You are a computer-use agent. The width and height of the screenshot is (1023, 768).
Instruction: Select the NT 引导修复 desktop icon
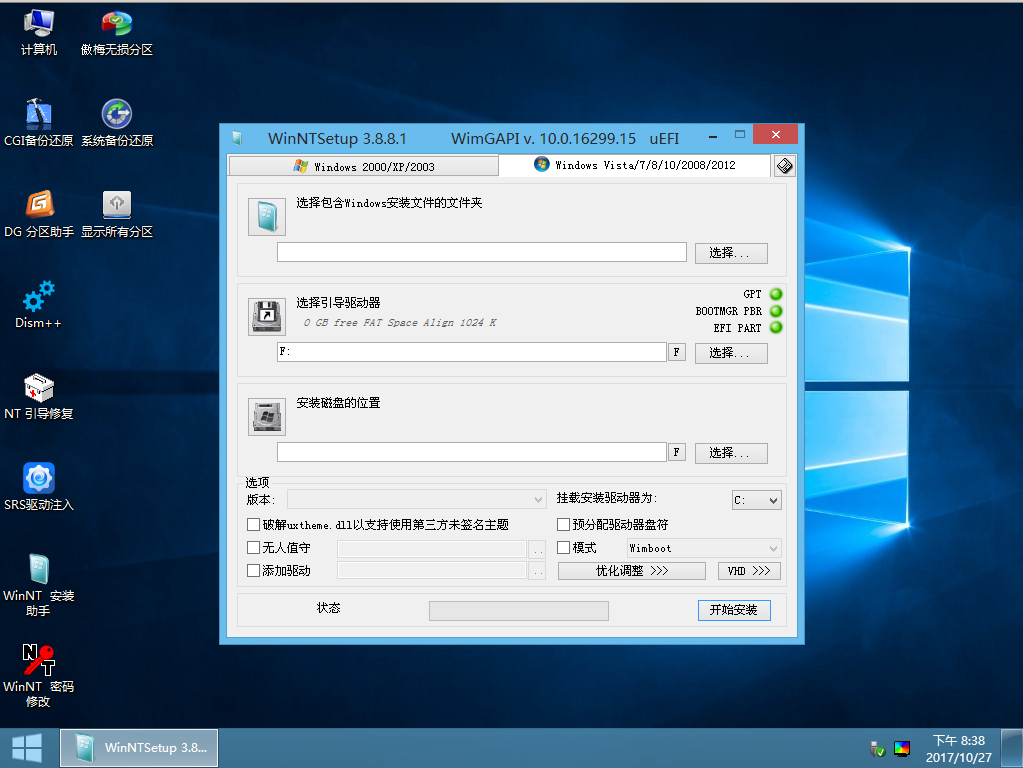coord(38,395)
